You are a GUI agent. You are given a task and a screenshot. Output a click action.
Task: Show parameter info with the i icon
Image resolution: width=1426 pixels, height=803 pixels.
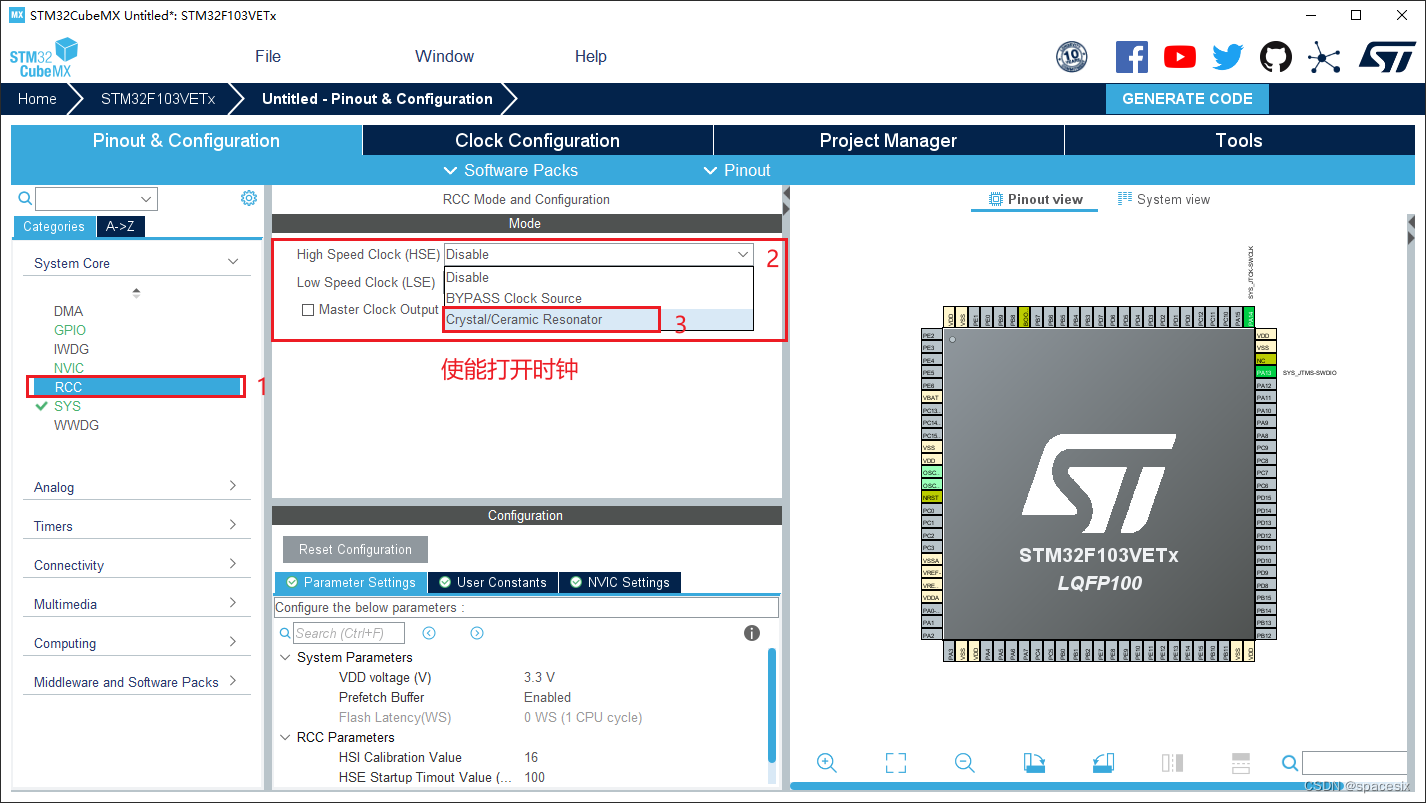click(752, 633)
